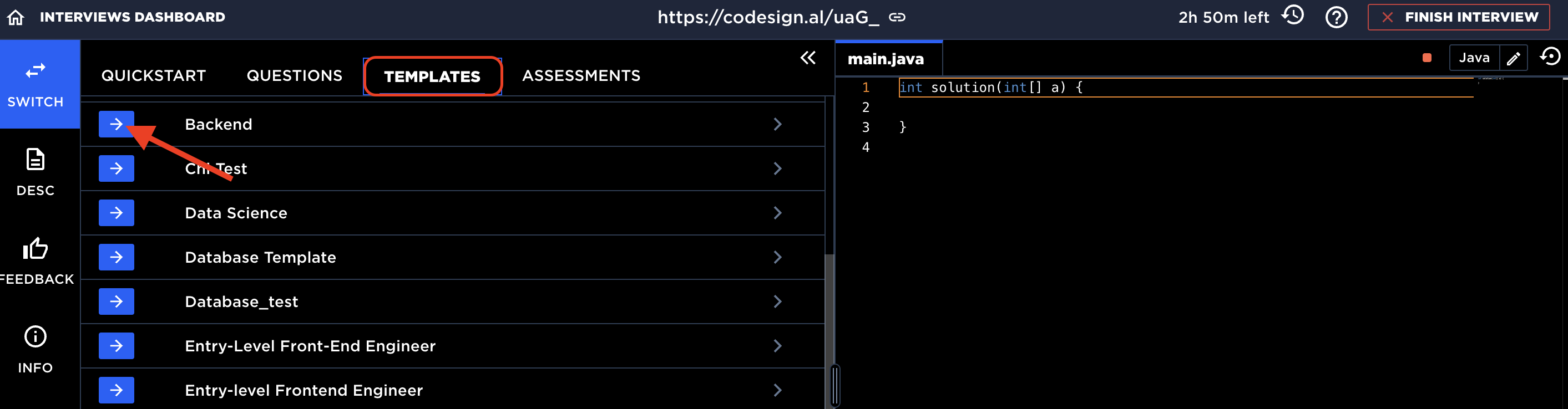Copy the interview link using chain icon
Viewport: 1568px width, 409px height.
(x=897, y=17)
